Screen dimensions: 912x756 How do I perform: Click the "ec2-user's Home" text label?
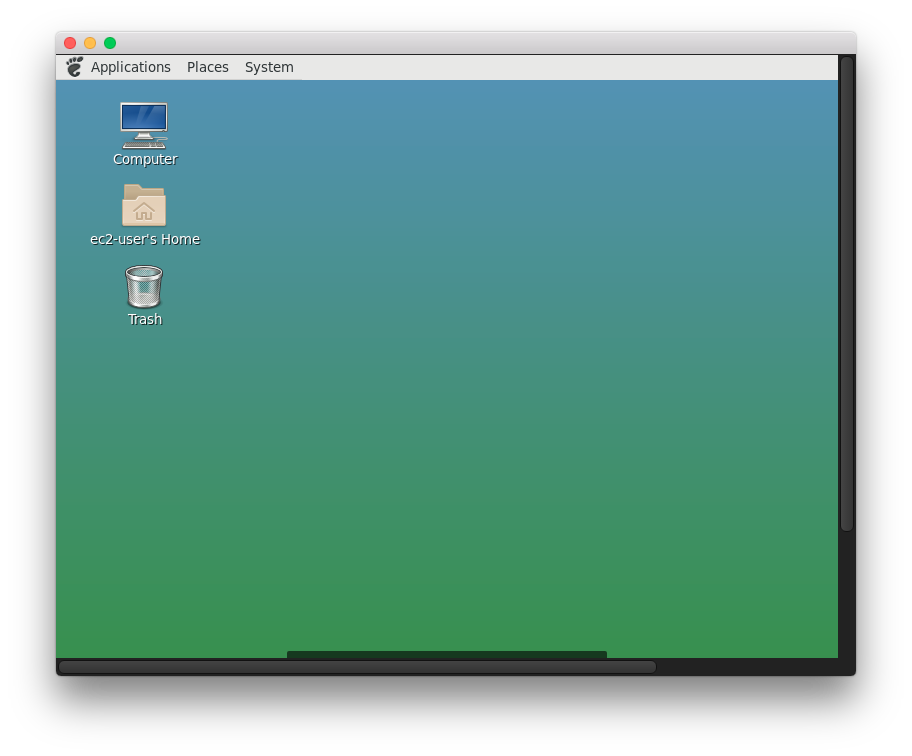(145, 239)
